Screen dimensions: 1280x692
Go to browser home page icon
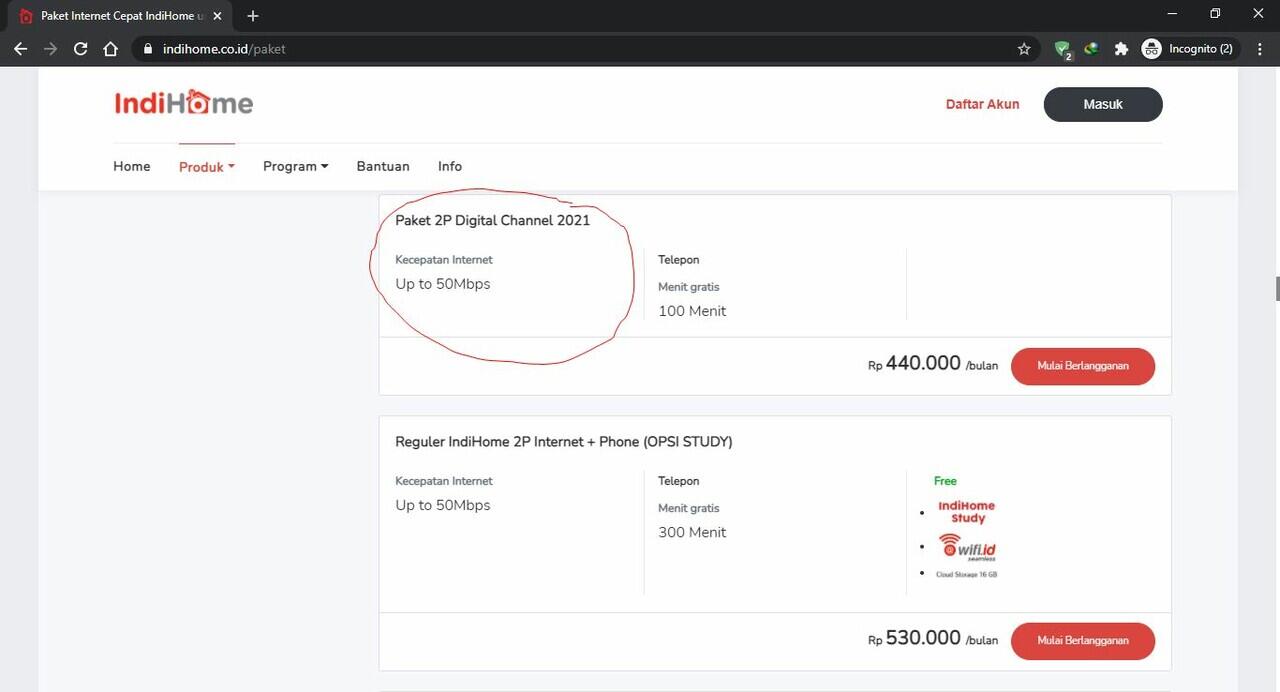111,48
